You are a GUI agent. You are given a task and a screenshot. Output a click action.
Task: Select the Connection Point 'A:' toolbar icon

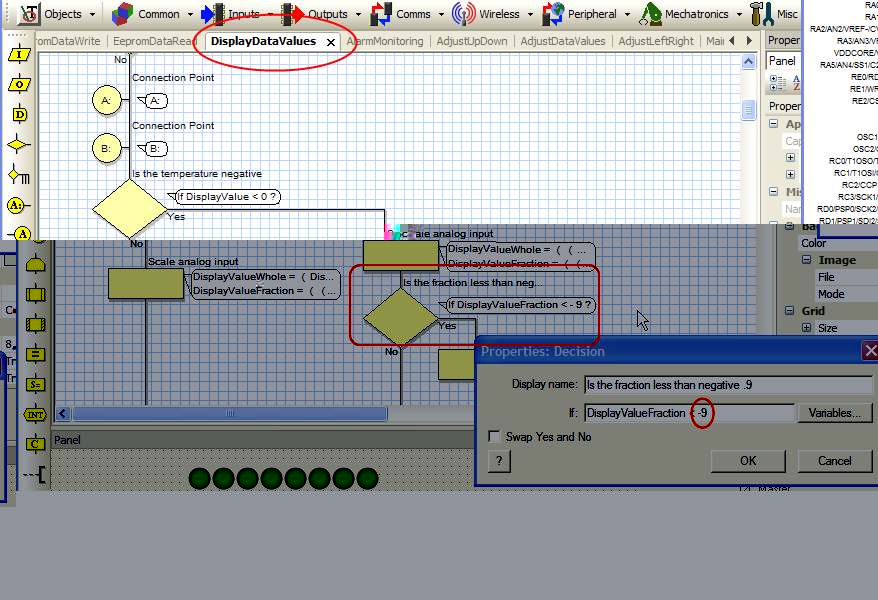(18, 205)
